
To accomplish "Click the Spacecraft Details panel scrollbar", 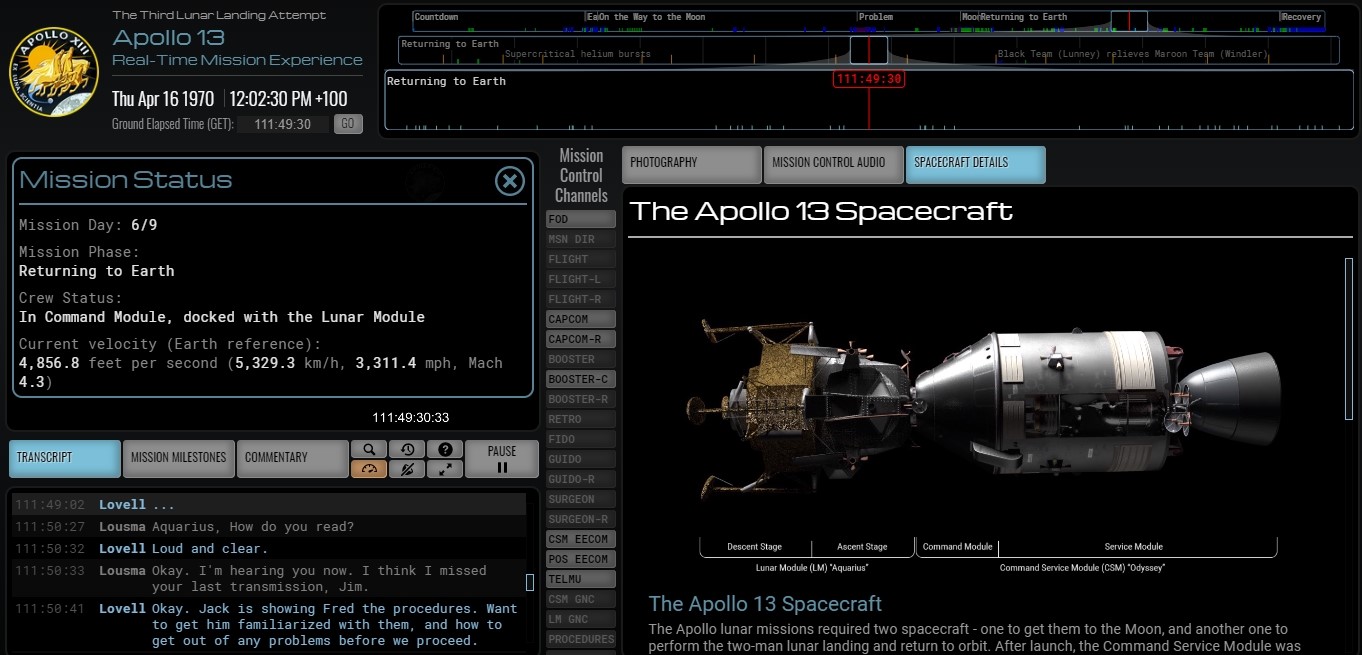I will (1348, 338).
